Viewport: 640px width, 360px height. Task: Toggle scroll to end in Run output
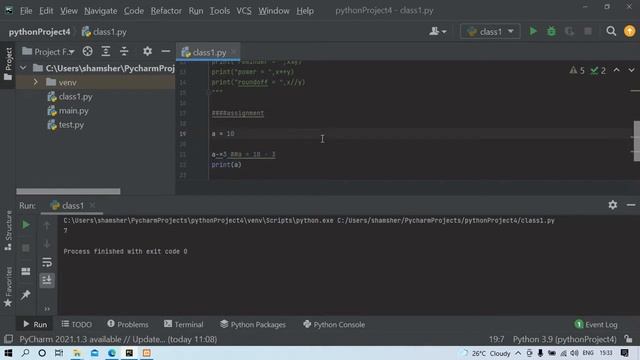pyautogui.click(x=47, y=280)
